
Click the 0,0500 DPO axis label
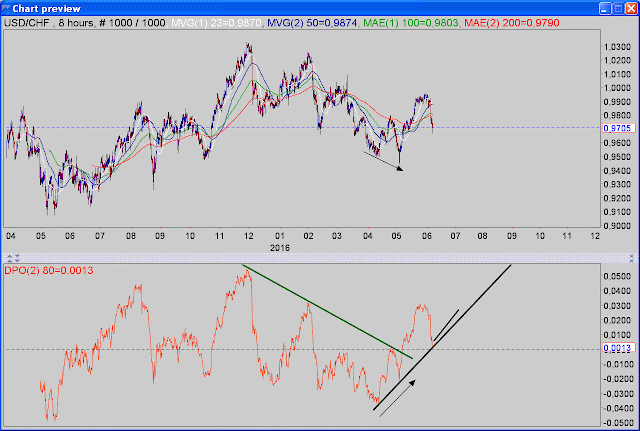(x=618, y=276)
